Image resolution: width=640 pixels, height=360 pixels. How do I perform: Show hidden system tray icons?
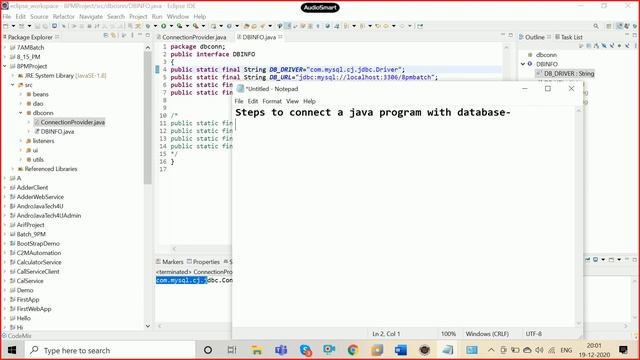[x=491, y=350]
